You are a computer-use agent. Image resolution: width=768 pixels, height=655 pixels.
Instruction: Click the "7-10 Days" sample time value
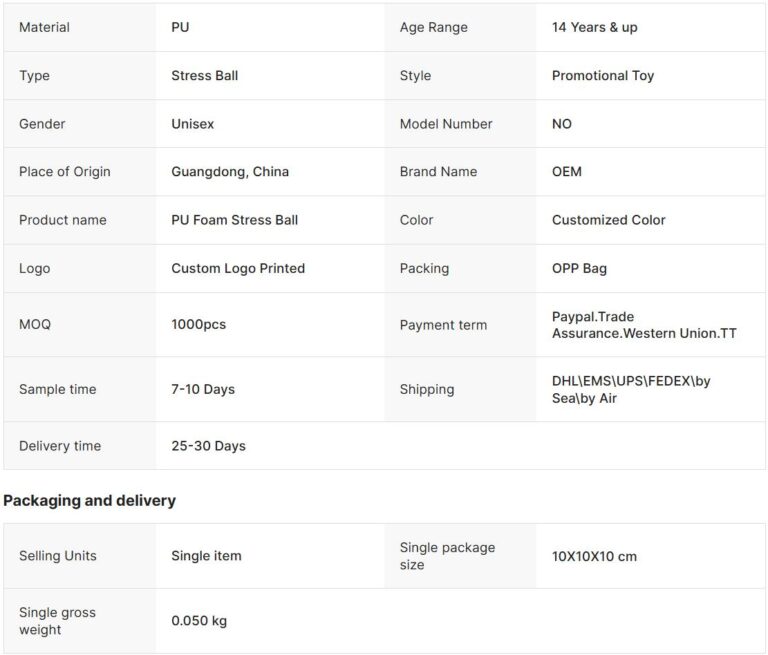(203, 389)
